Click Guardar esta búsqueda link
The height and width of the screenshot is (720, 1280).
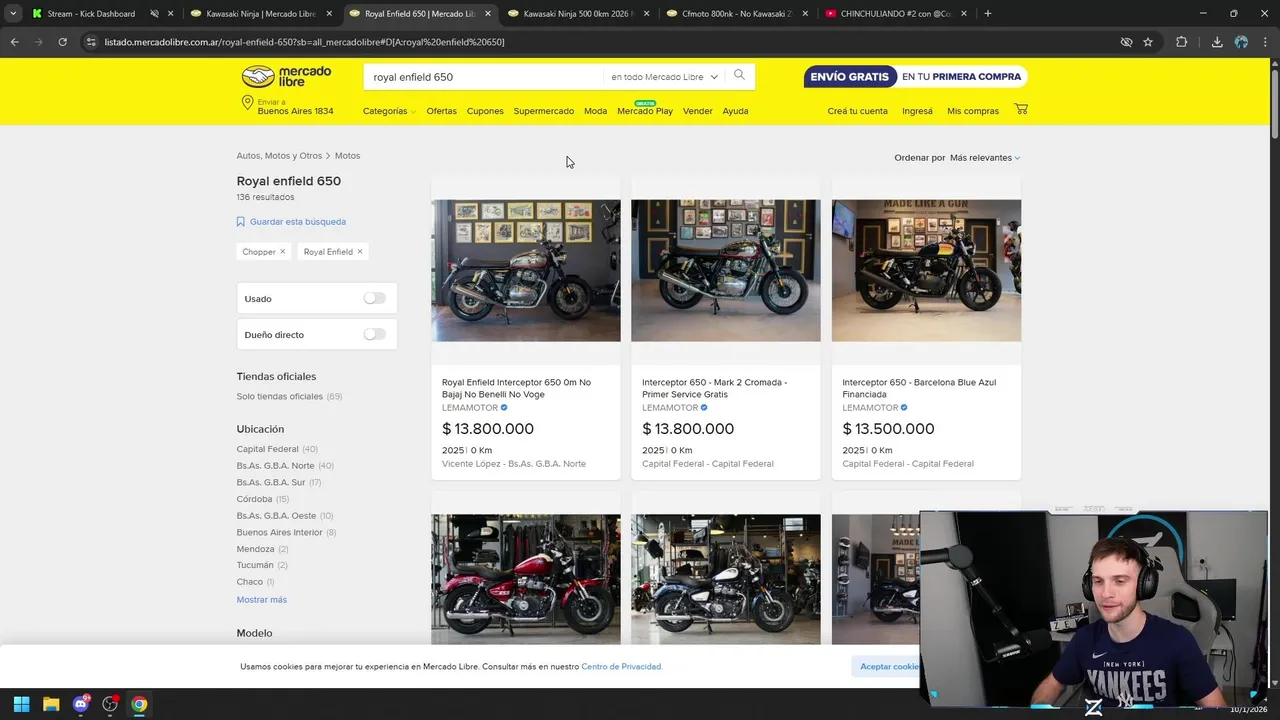pyautogui.click(x=298, y=222)
